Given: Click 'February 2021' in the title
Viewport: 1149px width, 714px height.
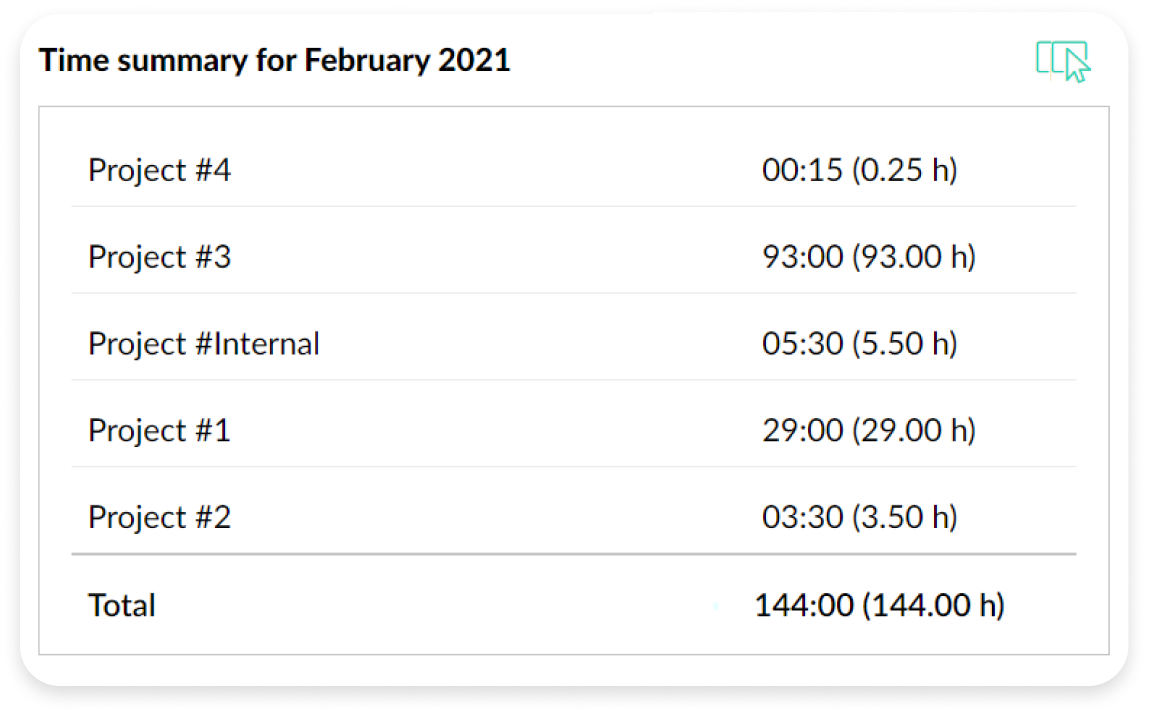Looking at the screenshot, I should tap(407, 60).
